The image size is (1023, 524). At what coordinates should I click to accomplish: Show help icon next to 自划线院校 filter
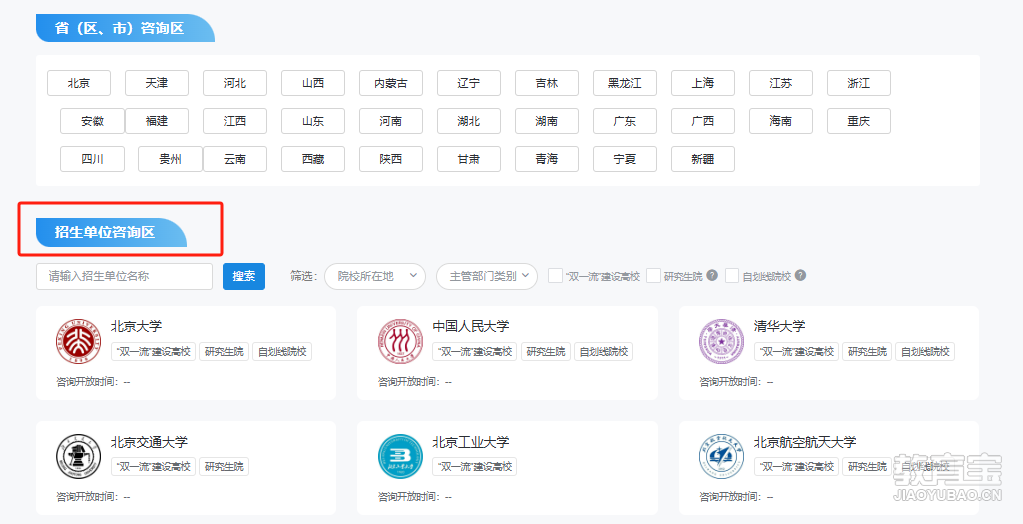coord(801,275)
